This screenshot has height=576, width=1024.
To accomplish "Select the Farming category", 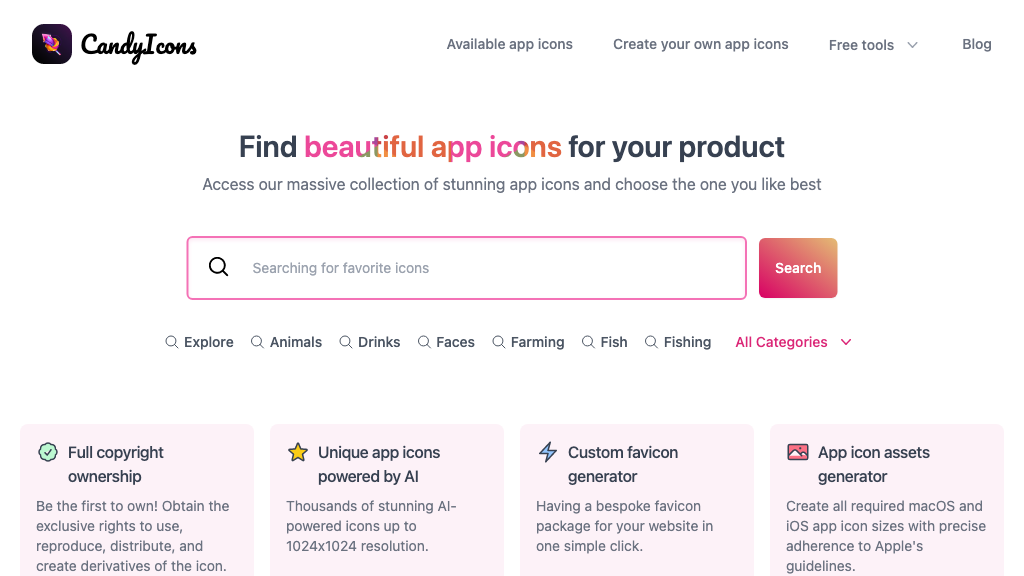I will 537,342.
